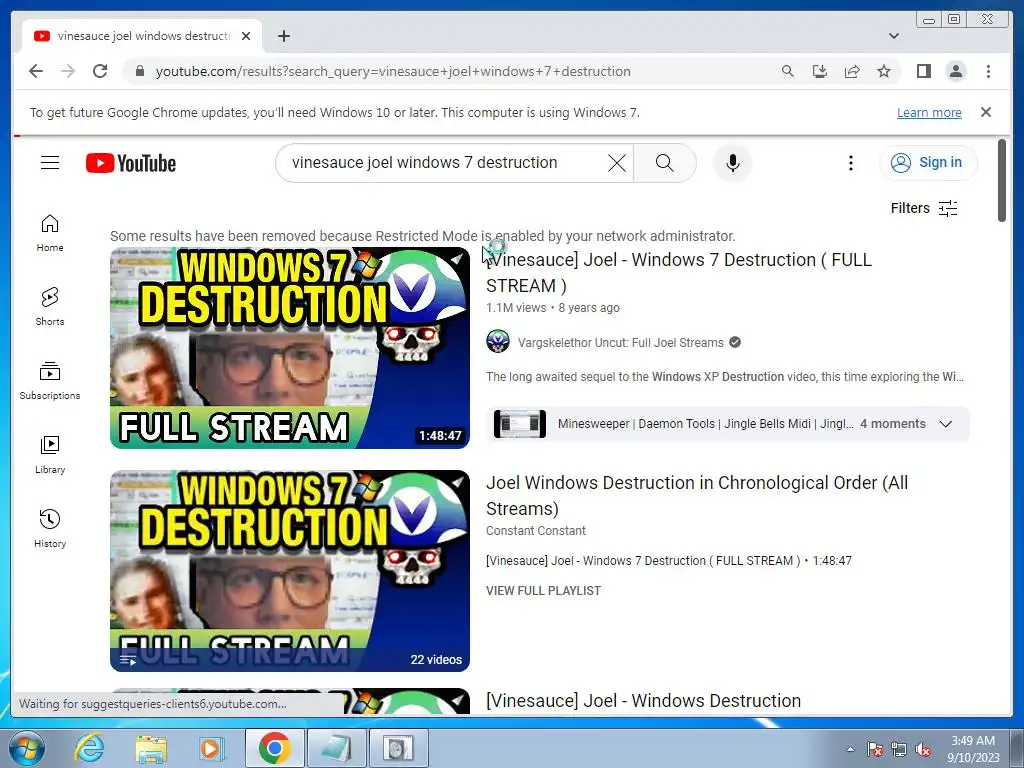Open the 22 videos playlist thumbnail

[289, 571]
